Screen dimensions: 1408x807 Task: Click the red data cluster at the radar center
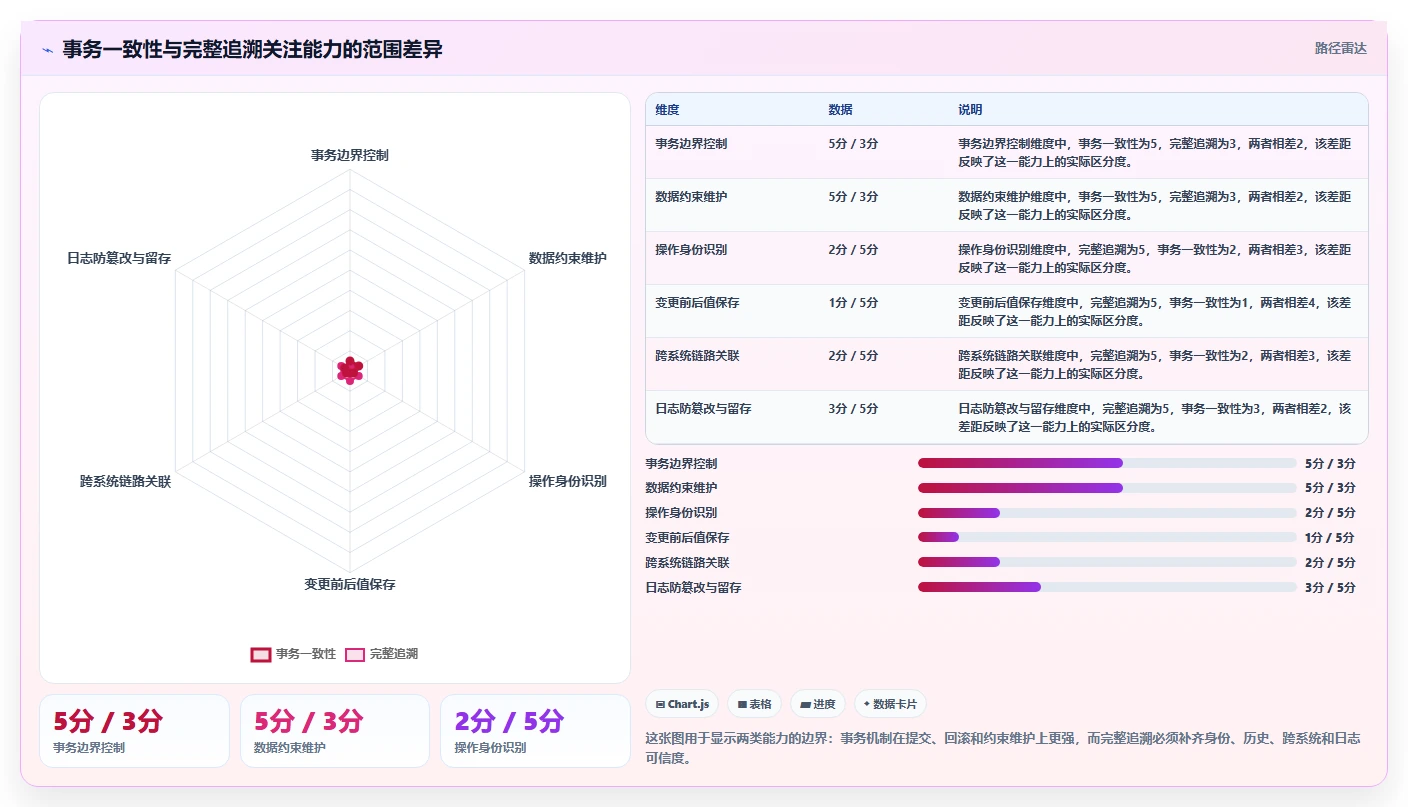pyautogui.click(x=349, y=370)
